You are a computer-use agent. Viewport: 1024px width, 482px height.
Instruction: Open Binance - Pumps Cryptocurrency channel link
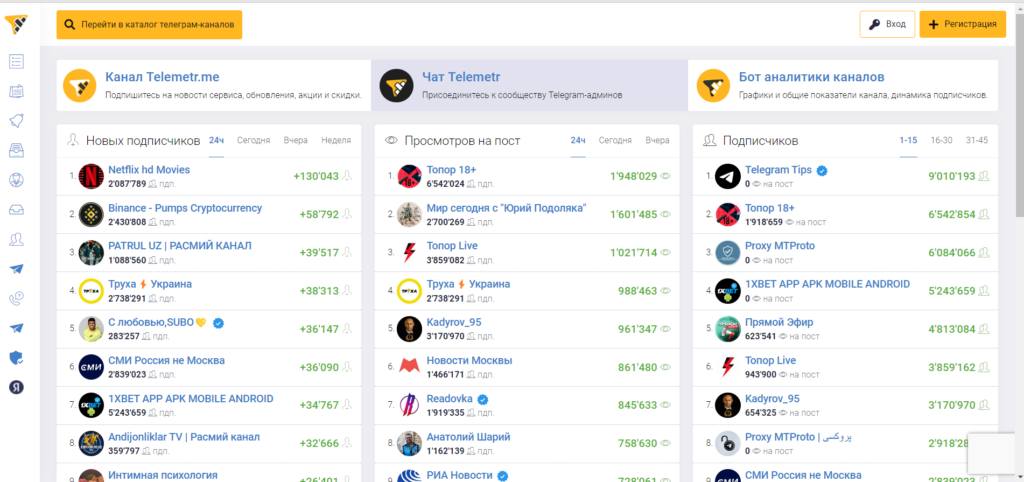pyautogui.click(x=185, y=208)
